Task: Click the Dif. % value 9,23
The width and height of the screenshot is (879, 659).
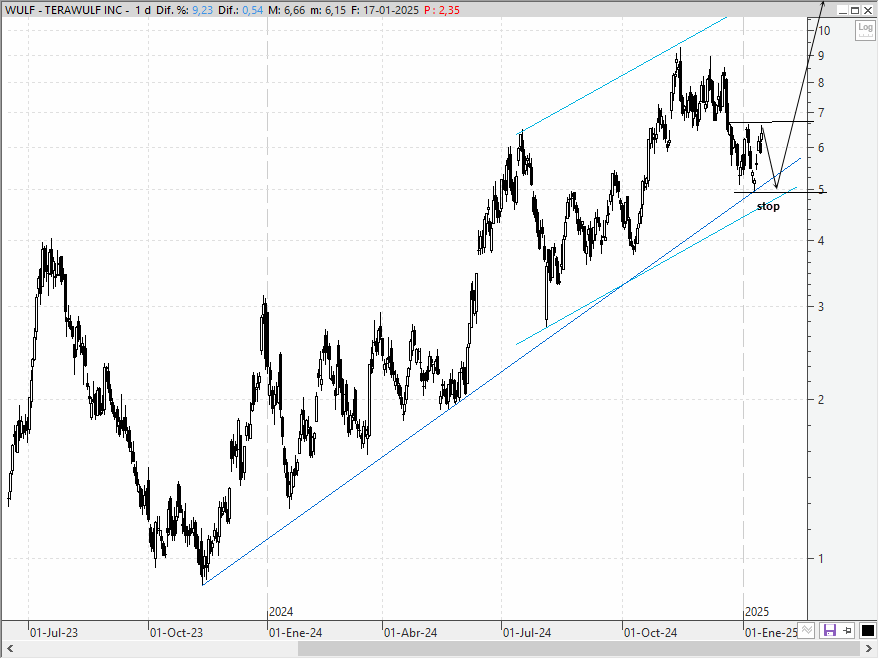Action: point(202,10)
